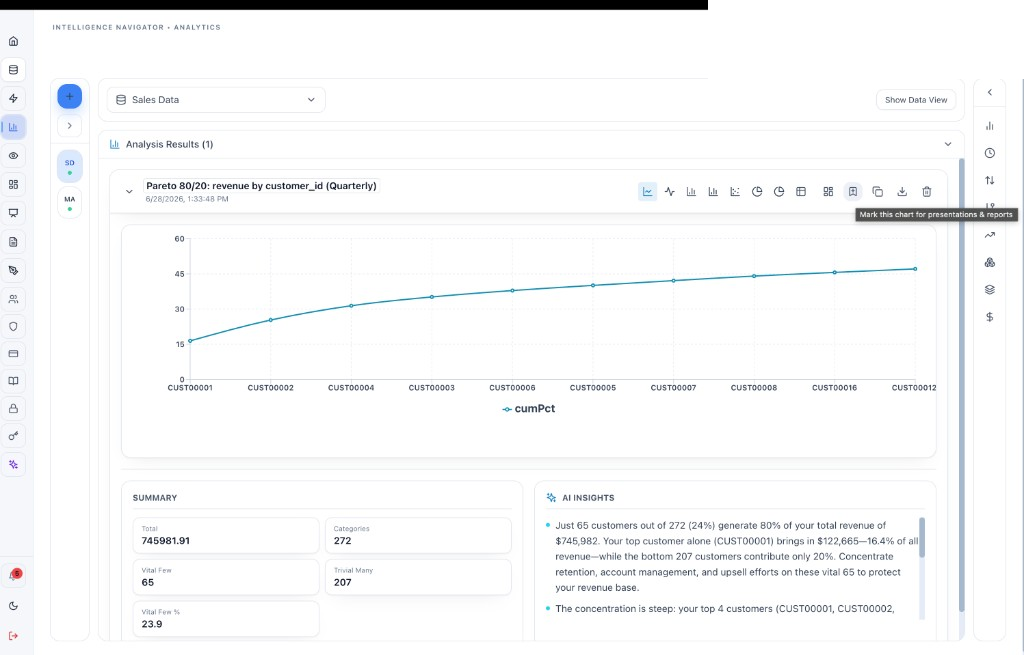Click the copy chart icon
Screen dimensions: 1024x655
pos(878,191)
